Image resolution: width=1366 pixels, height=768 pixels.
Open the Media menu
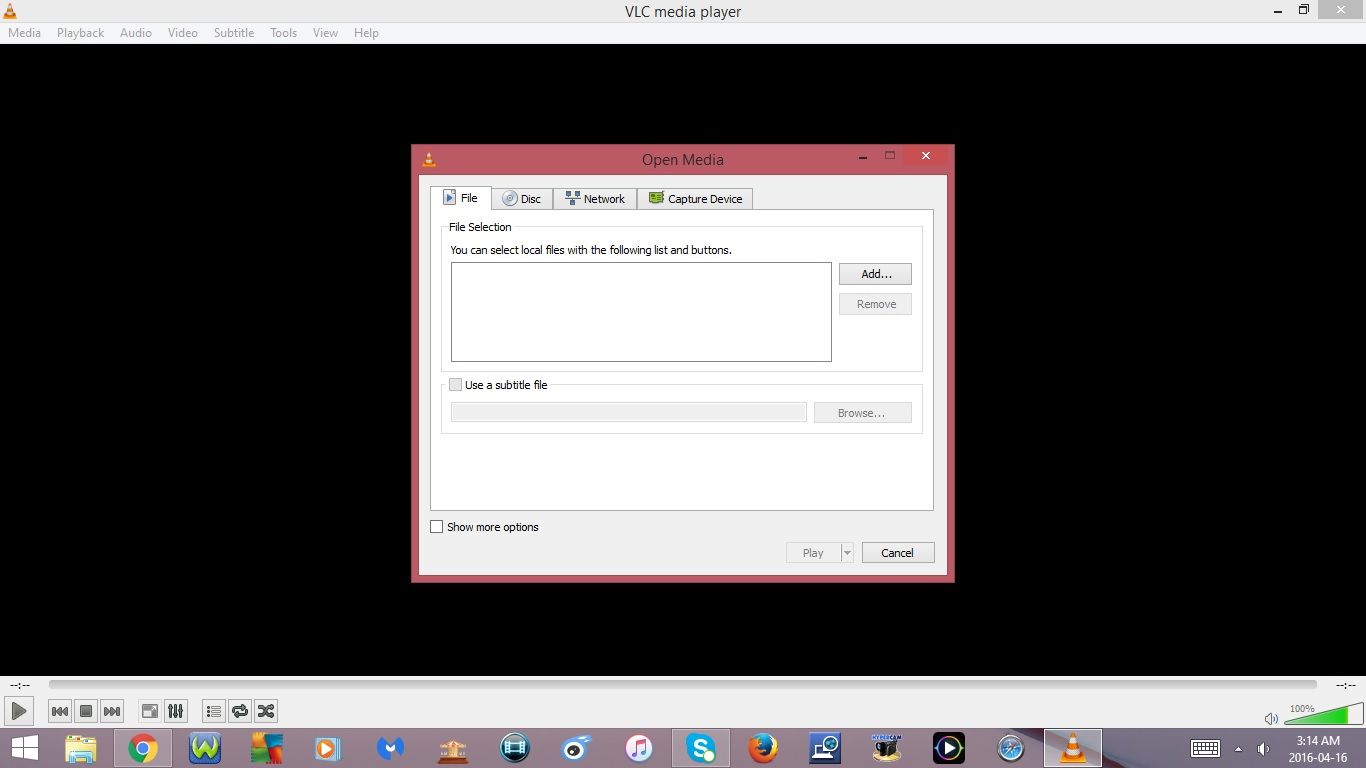click(x=24, y=32)
